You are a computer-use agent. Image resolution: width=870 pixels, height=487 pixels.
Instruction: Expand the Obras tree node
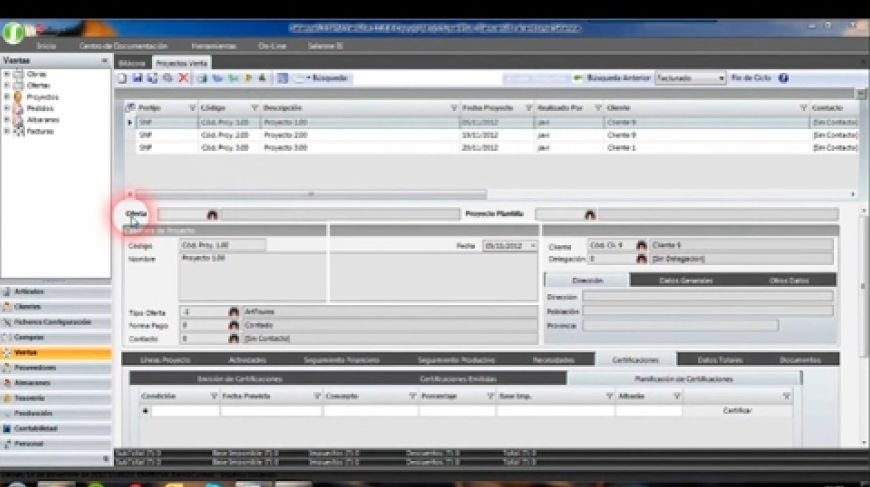tap(7, 74)
